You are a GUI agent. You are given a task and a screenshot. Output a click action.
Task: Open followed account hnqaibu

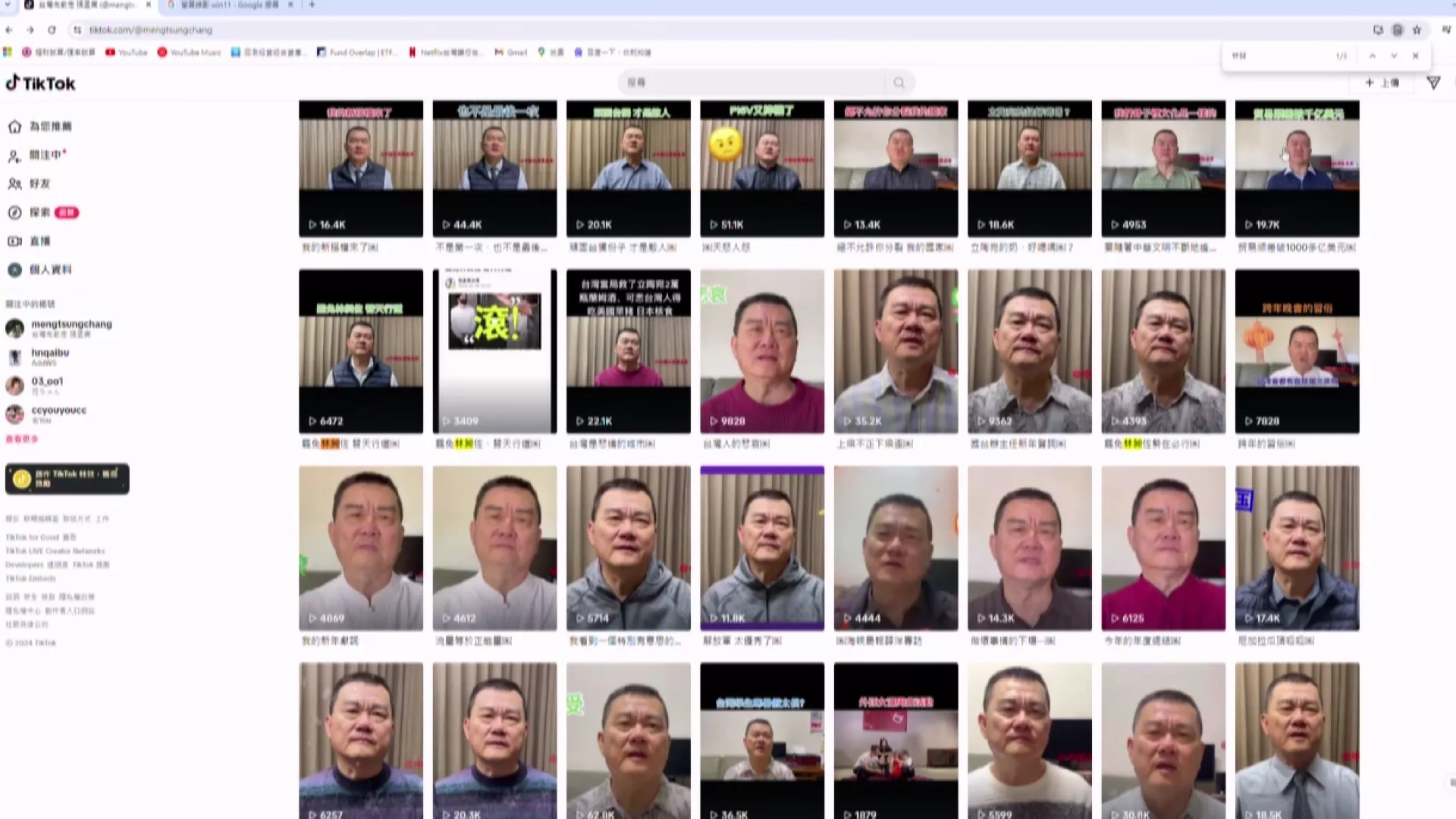tap(38, 356)
